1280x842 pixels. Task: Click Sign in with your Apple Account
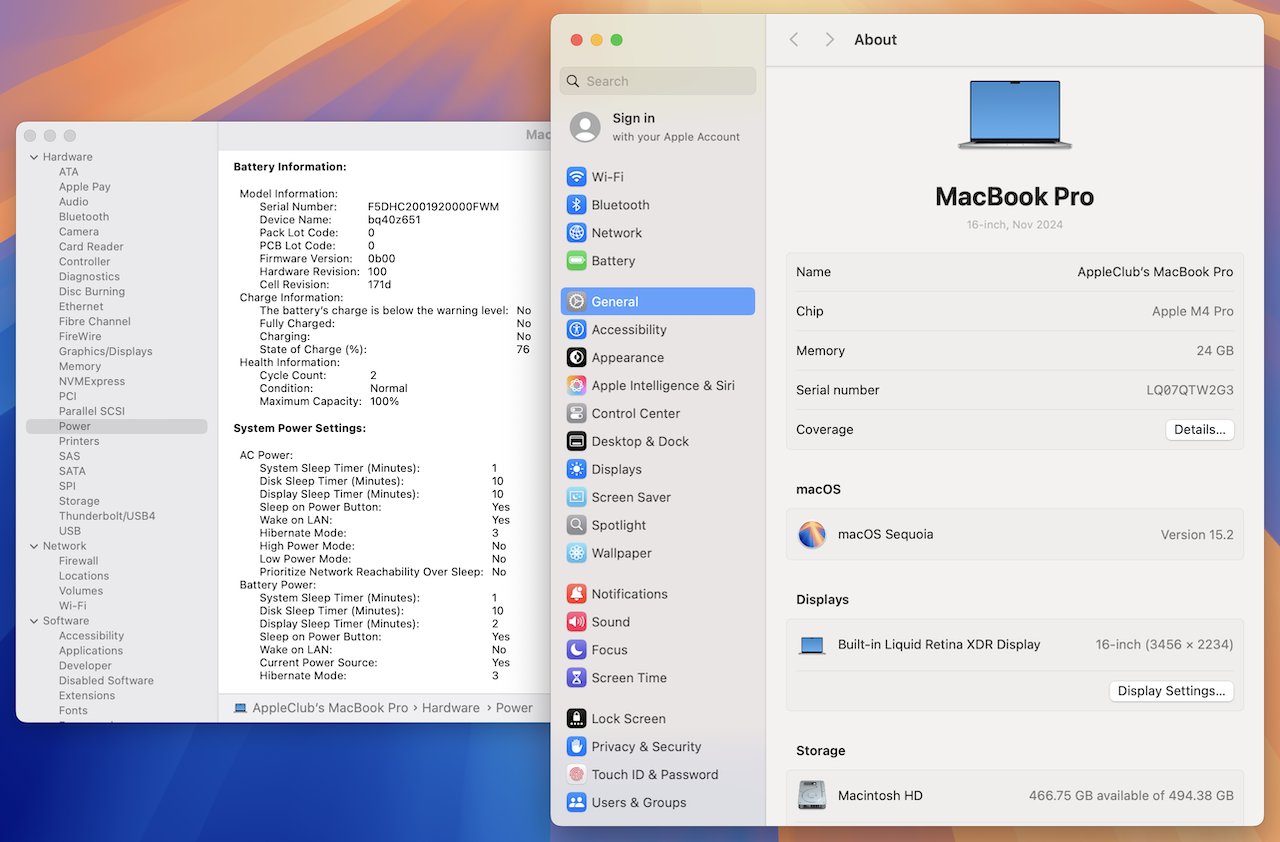(x=676, y=127)
